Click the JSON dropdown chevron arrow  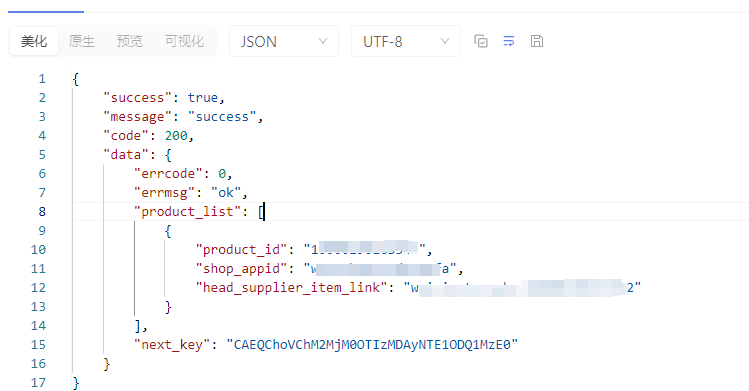coord(323,42)
